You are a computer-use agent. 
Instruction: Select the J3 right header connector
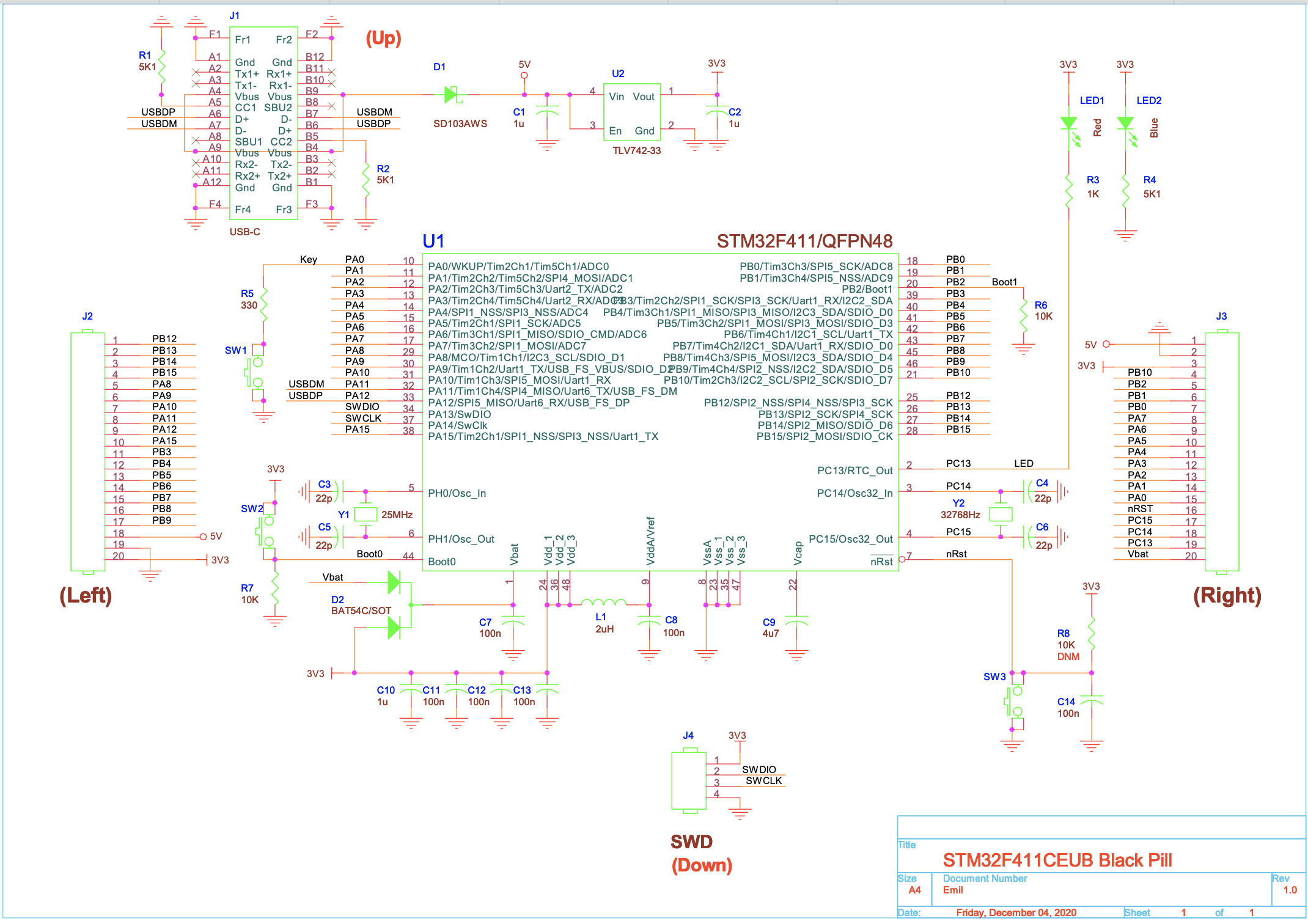coord(1221,452)
